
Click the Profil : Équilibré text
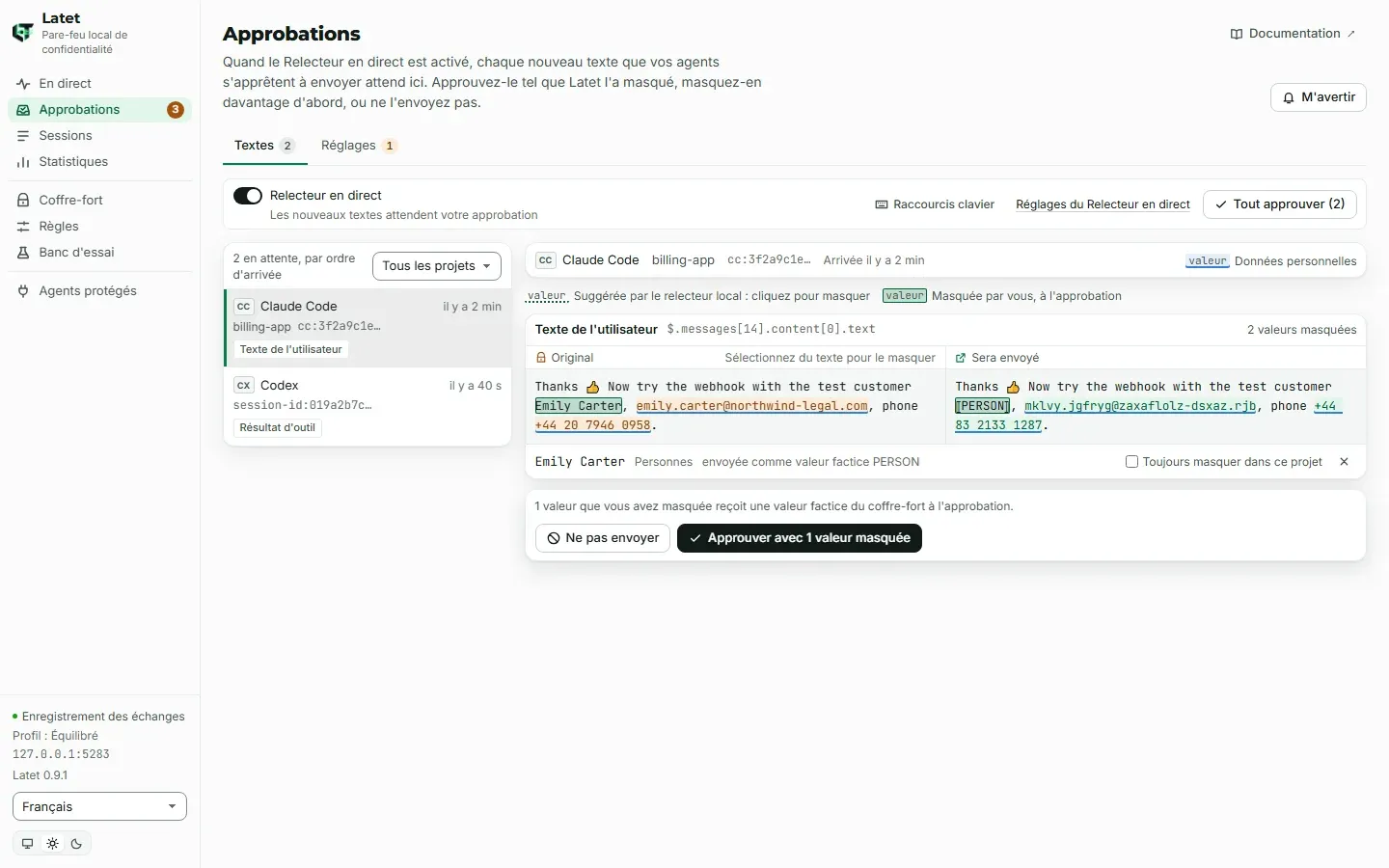pyautogui.click(x=55, y=736)
